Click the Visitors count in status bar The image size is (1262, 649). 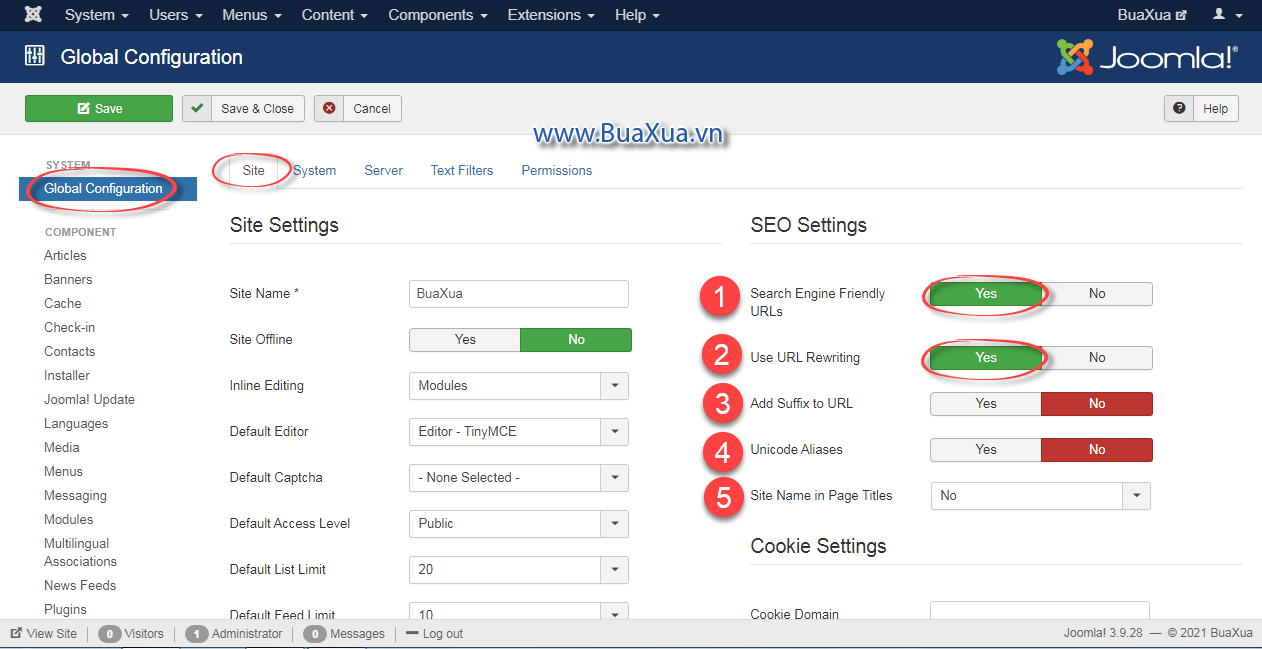click(x=131, y=634)
